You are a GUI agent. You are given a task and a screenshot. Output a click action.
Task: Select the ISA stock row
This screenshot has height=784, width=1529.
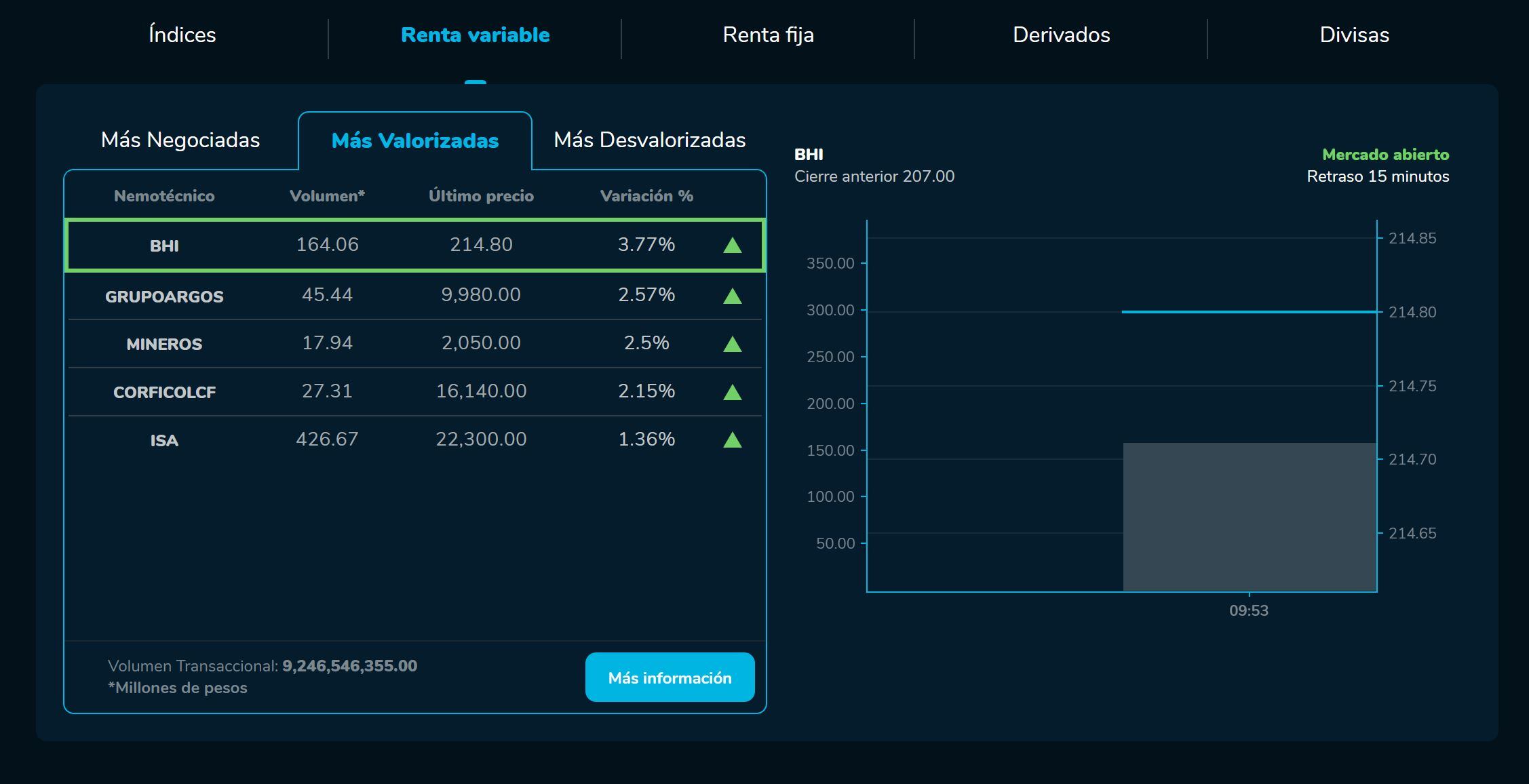pyautogui.click(x=414, y=439)
